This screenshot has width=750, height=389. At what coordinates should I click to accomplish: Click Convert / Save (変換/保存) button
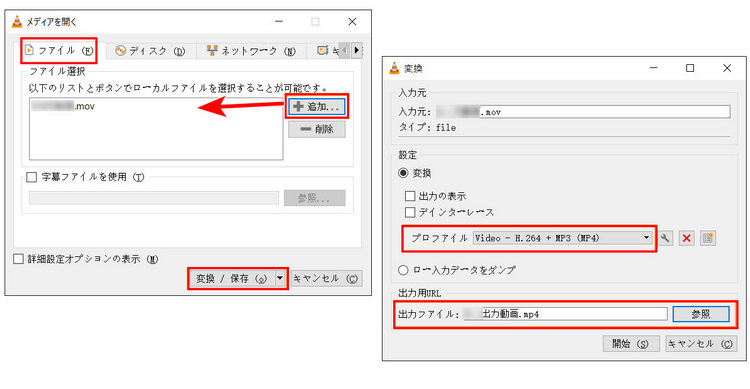pos(232,278)
